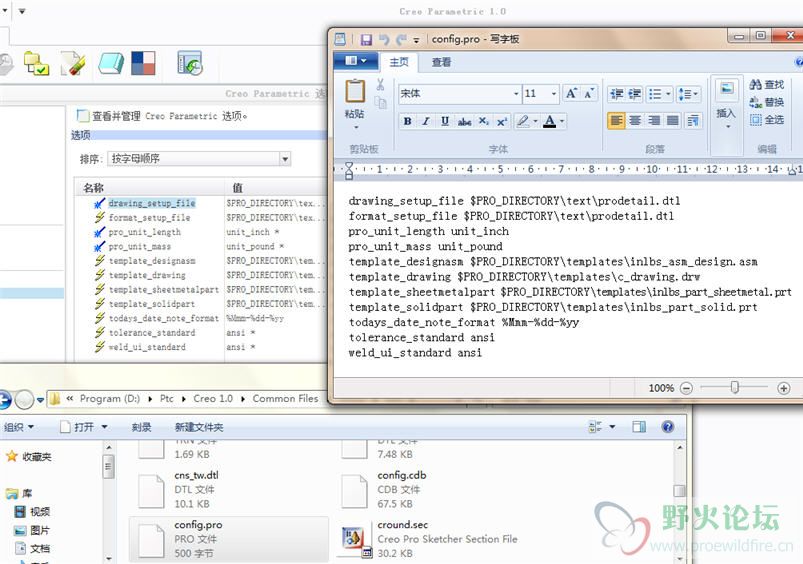
Task: Expand the paste options arrow
Action: point(355,127)
